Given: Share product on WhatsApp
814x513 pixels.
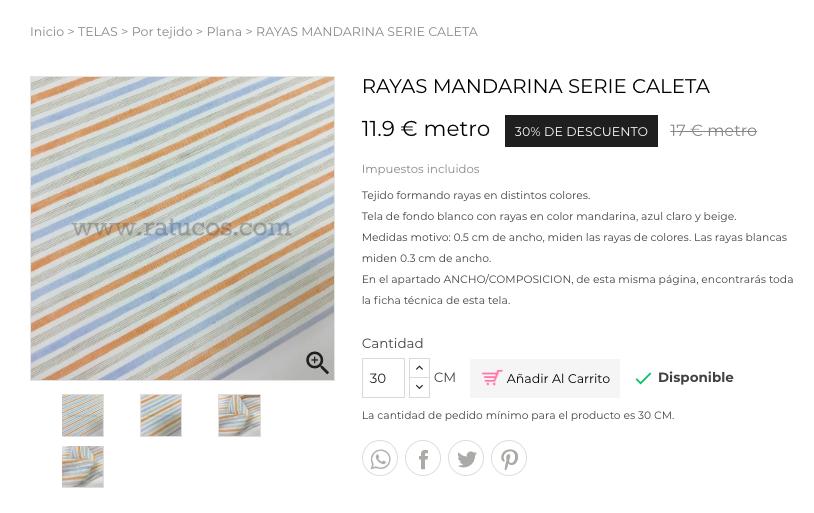Looking at the screenshot, I should 380,458.
